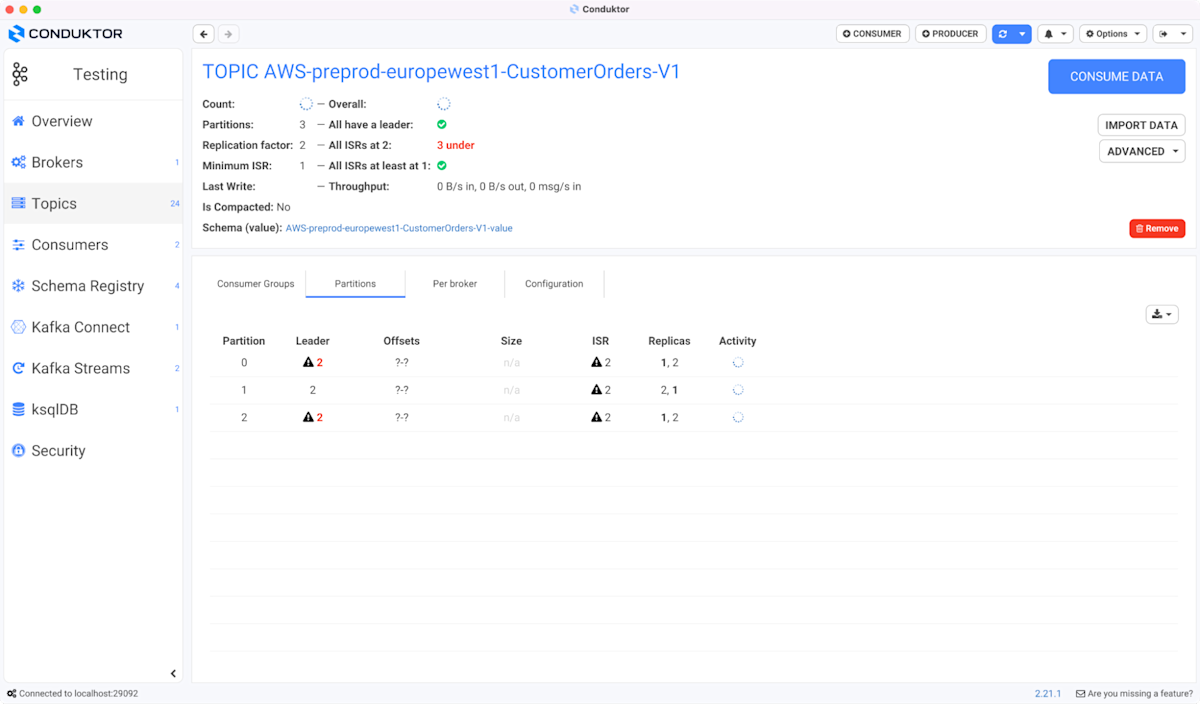Click the + CONSUMER button
The height and width of the screenshot is (704, 1200).
point(873,34)
